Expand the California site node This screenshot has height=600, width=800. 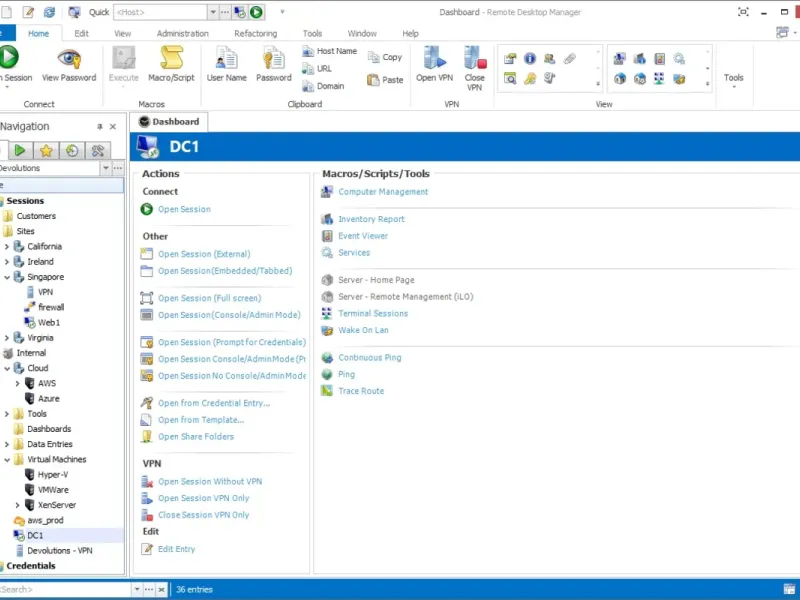pyautogui.click(x=7, y=246)
